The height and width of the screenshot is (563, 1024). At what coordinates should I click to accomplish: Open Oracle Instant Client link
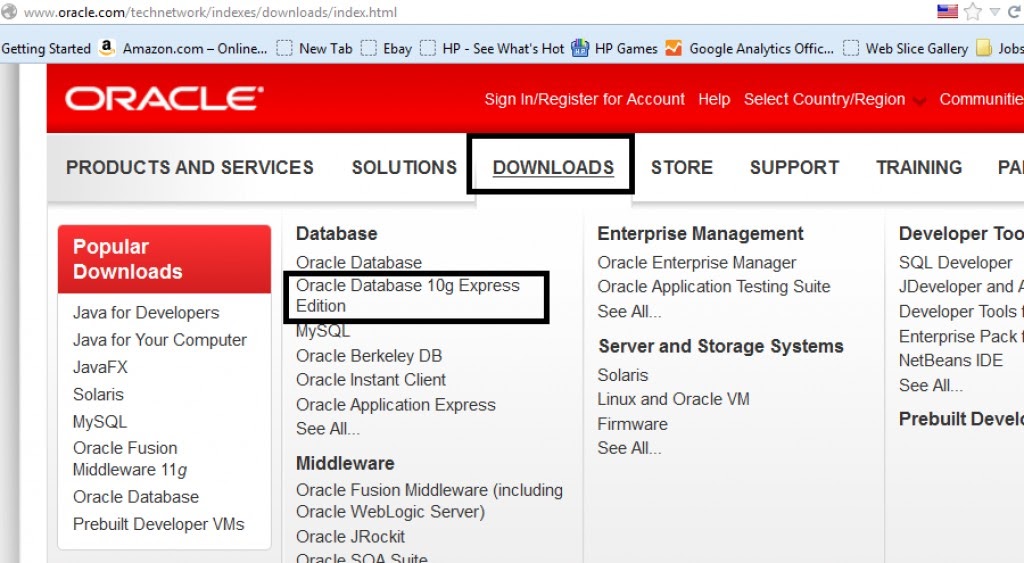[x=370, y=380]
